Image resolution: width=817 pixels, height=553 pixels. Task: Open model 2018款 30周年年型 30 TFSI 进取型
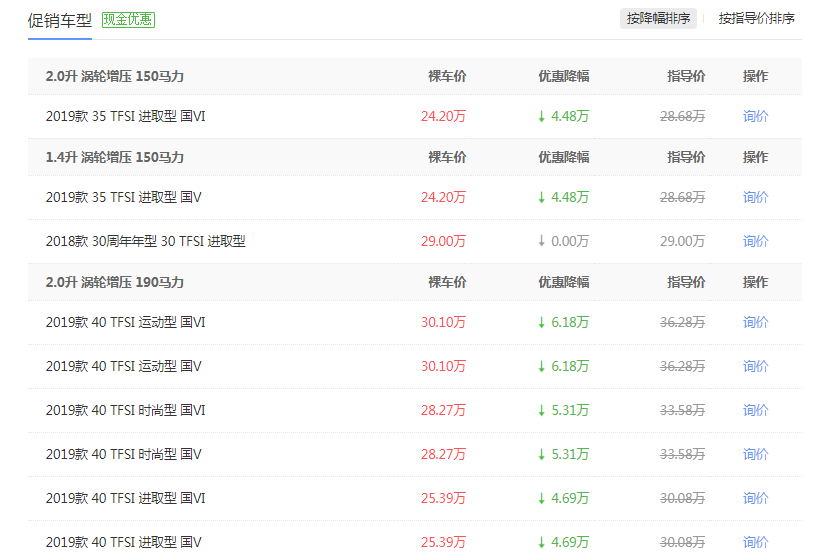(145, 241)
